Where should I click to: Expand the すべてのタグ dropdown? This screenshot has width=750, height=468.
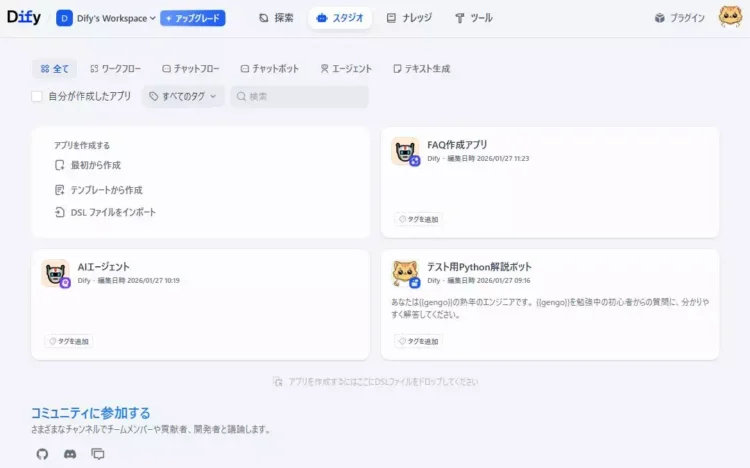(x=183, y=97)
